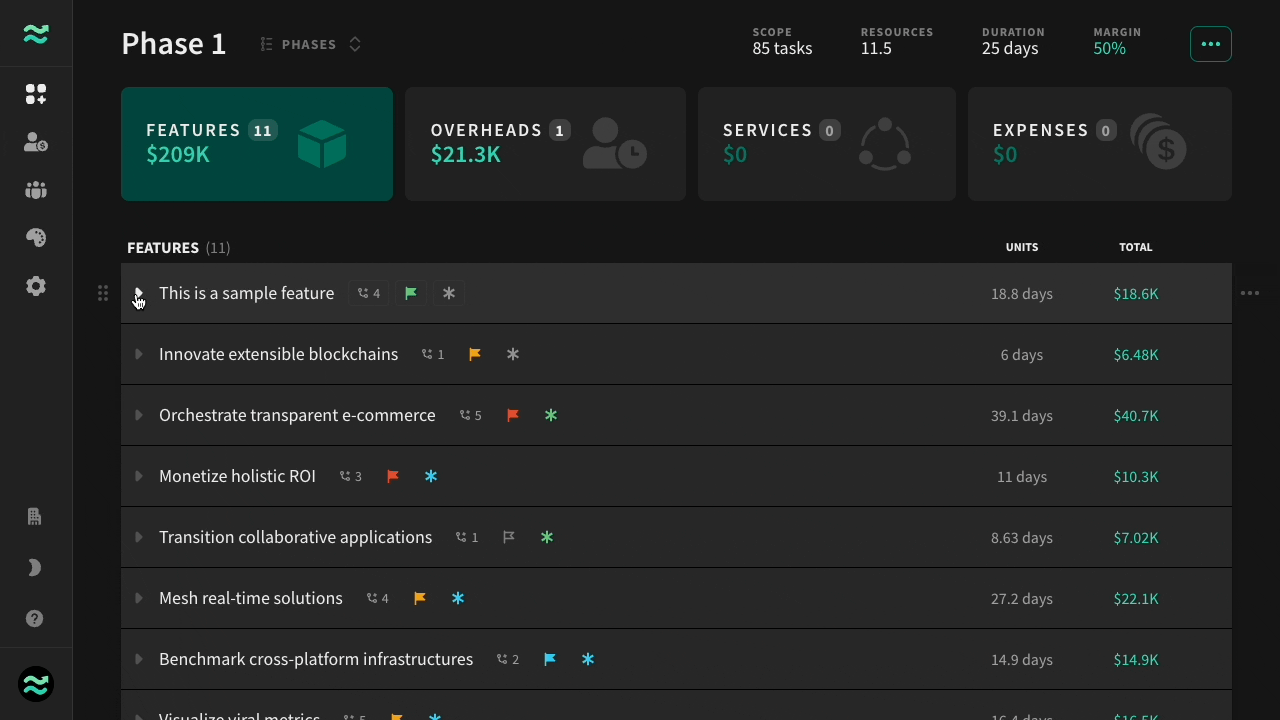Open the help question mark icon
Screen dimensions: 1280x720
[x=35, y=618]
